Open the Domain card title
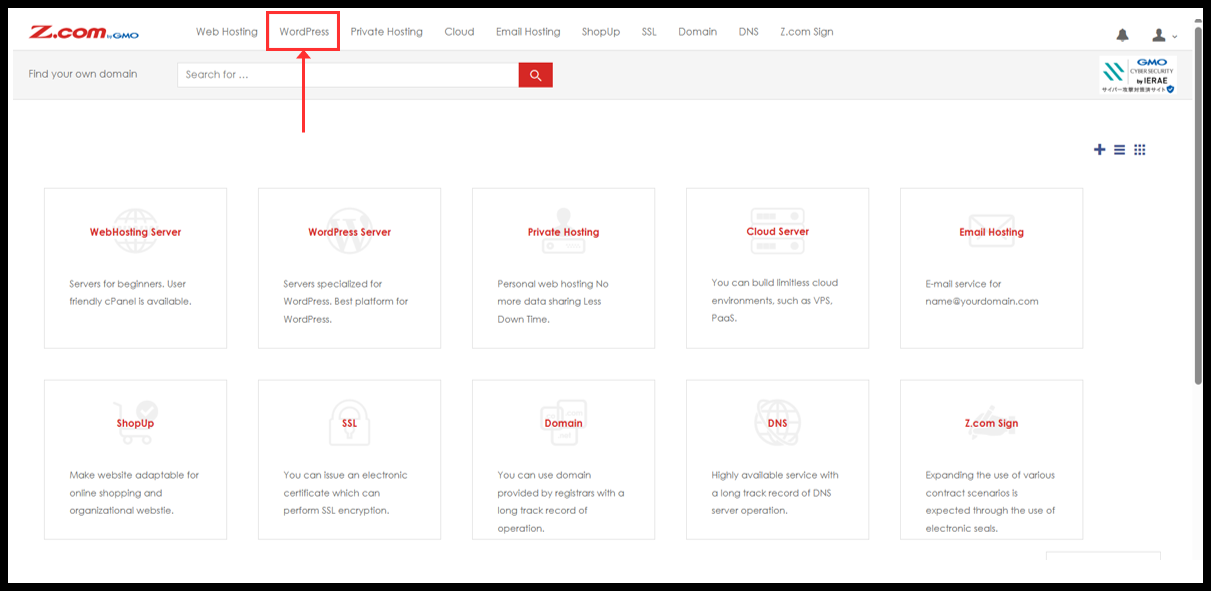1211x591 pixels. point(564,423)
